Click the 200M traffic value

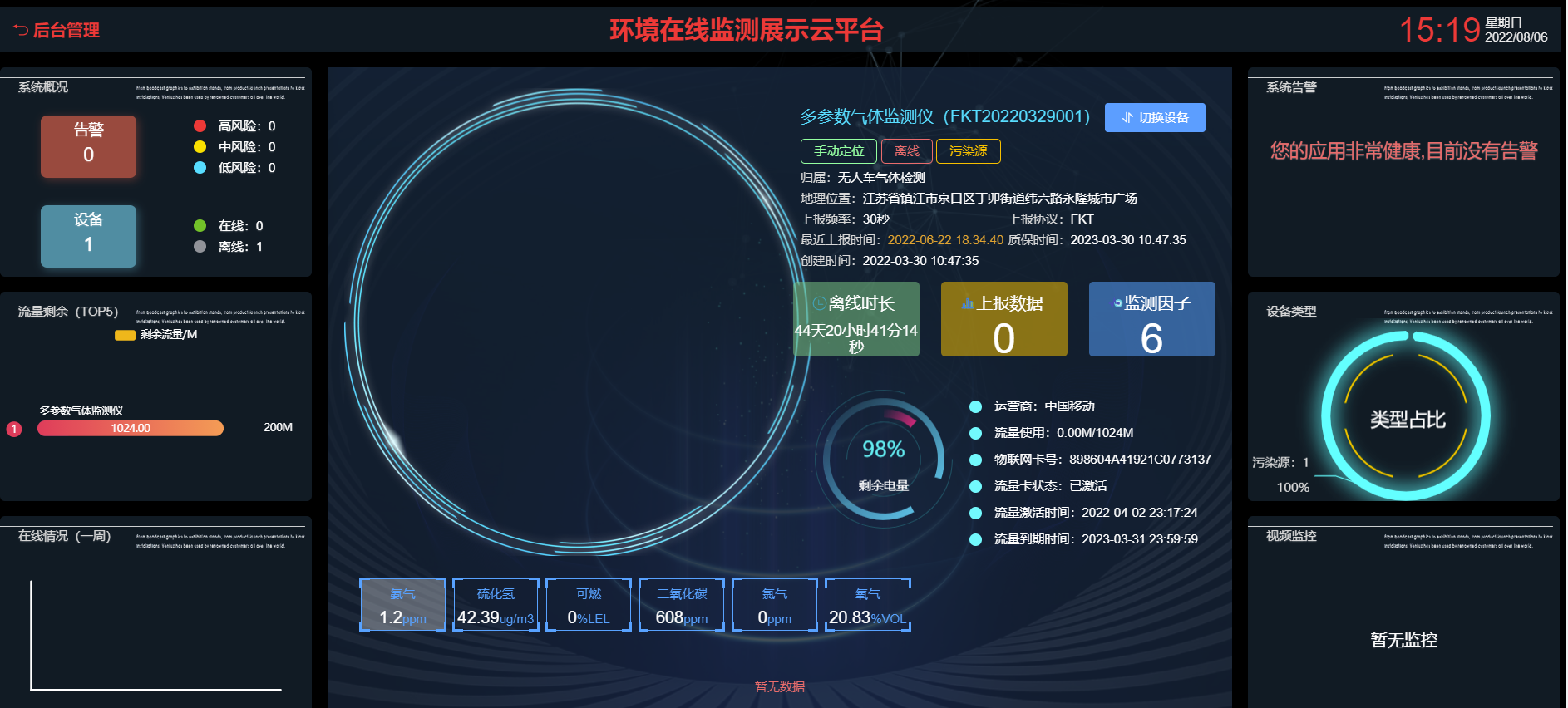pyautogui.click(x=278, y=428)
